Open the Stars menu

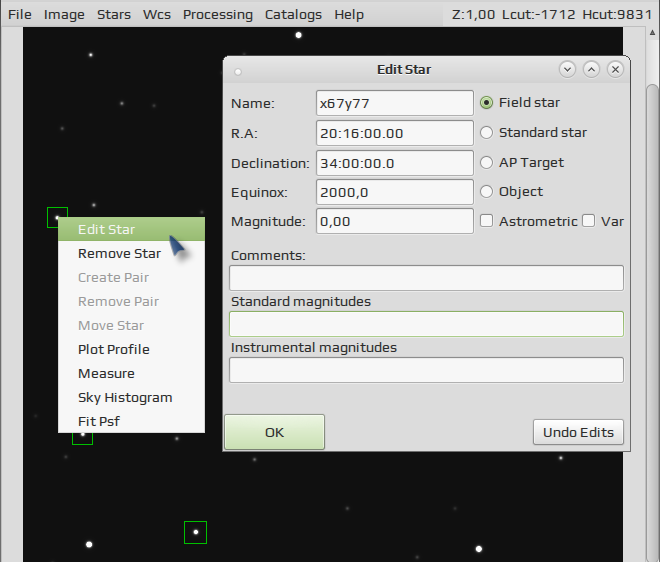(x=114, y=14)
